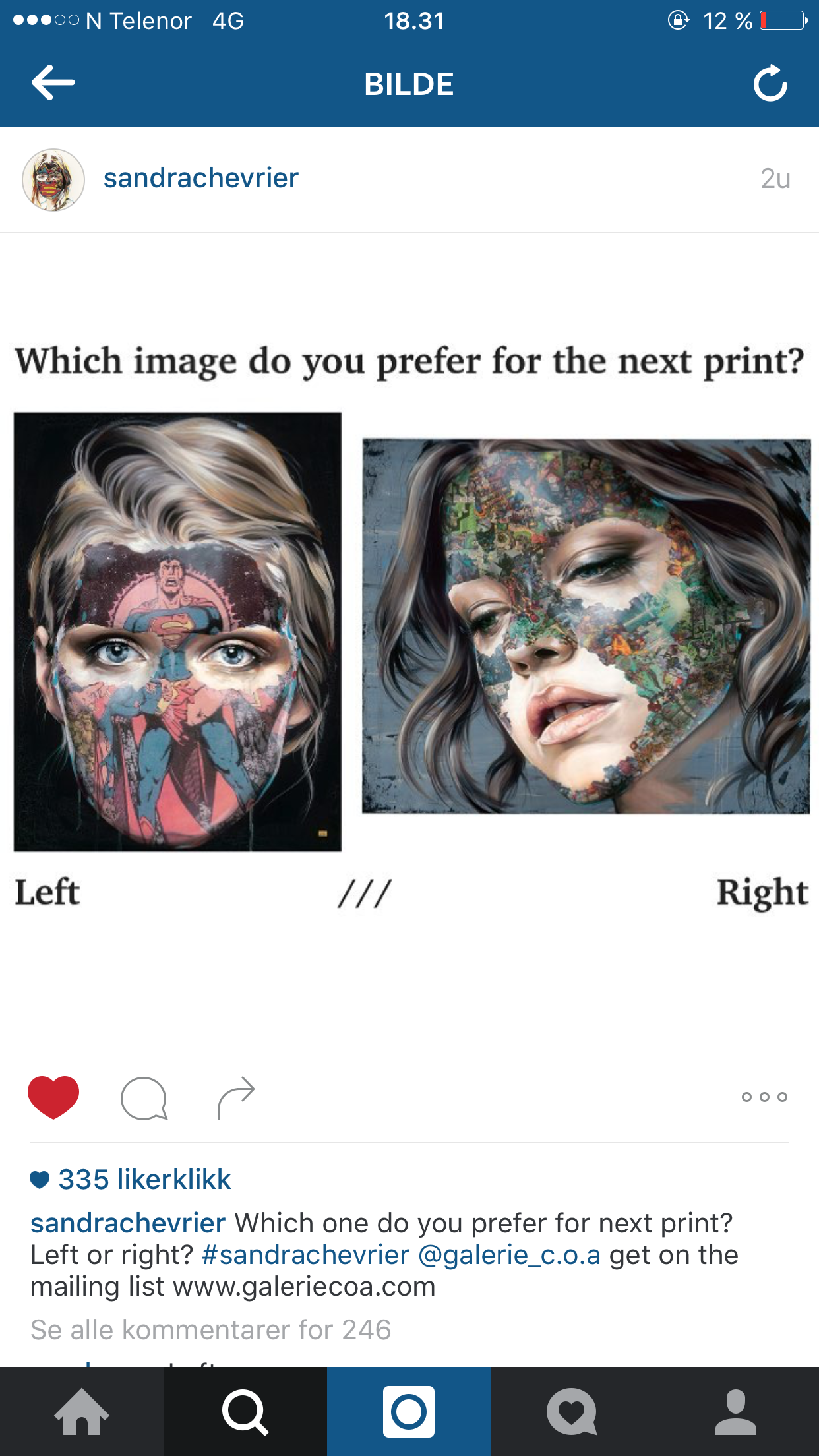The height and width of the screenshot is (1456, 819).
Task: Open the activity heart bubble tab
Action: pyautogui.click(x=572, y=1411)
